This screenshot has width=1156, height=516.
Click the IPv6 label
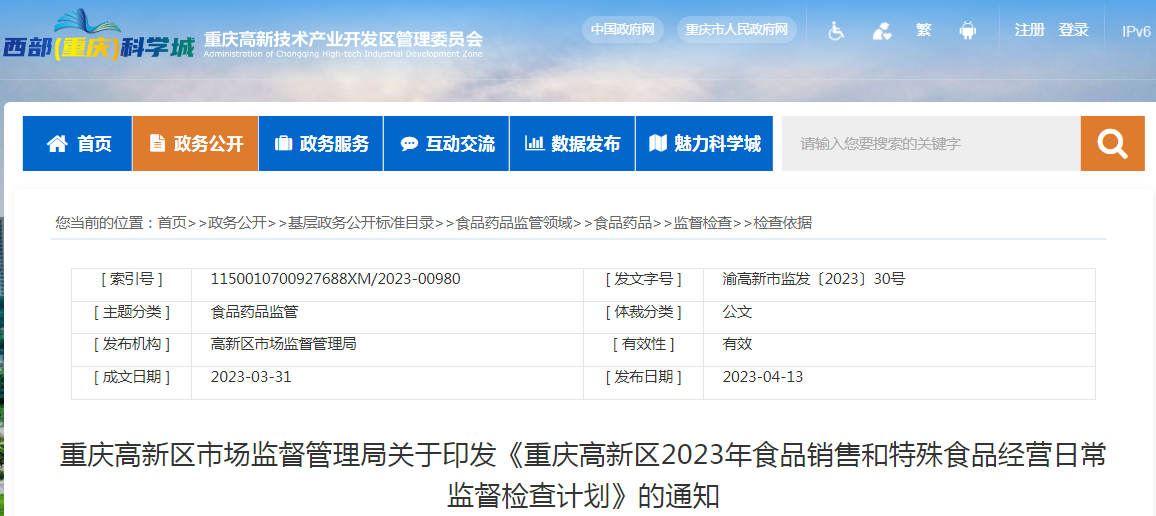pos(1136,32)
